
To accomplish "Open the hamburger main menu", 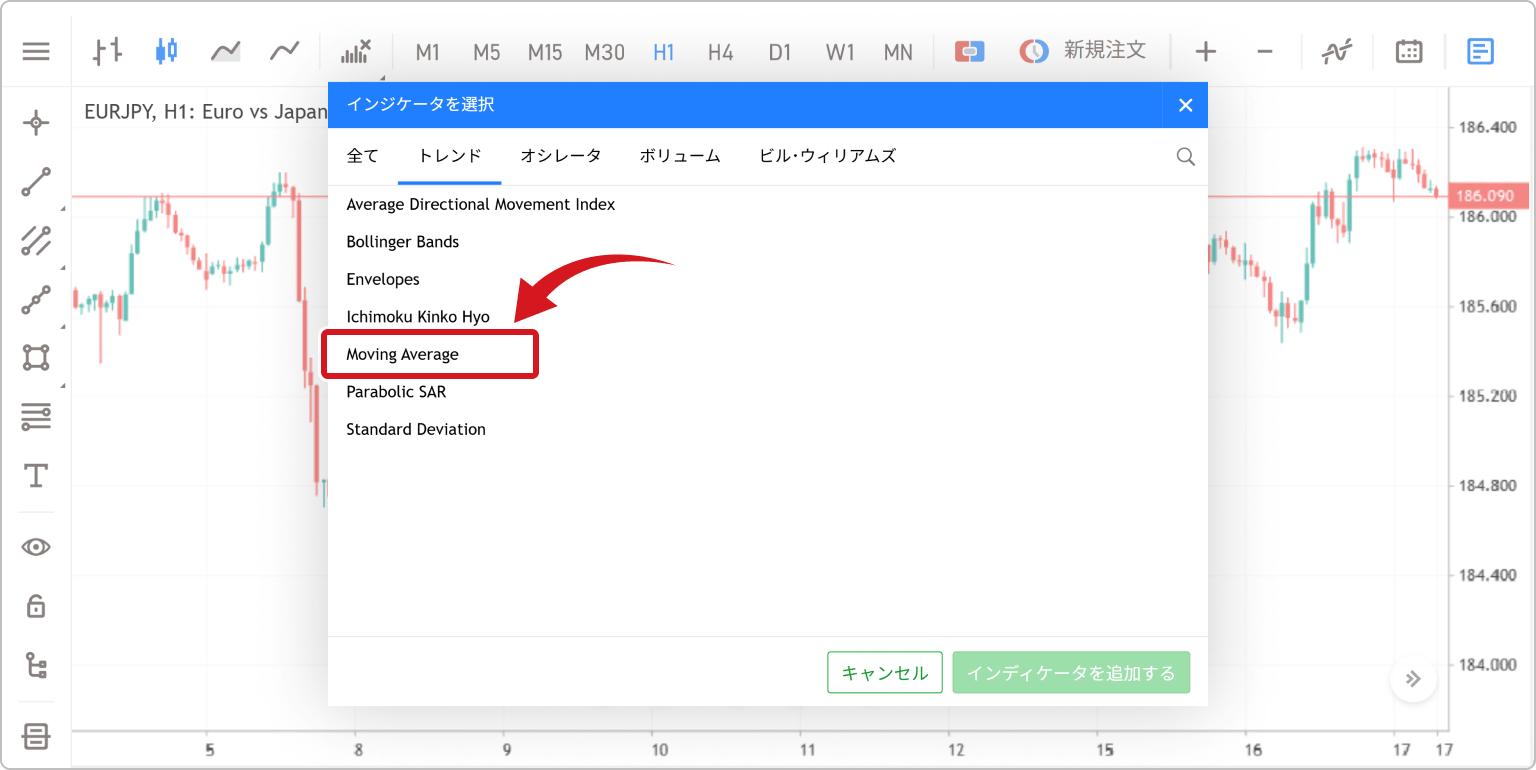I will 36,51.
